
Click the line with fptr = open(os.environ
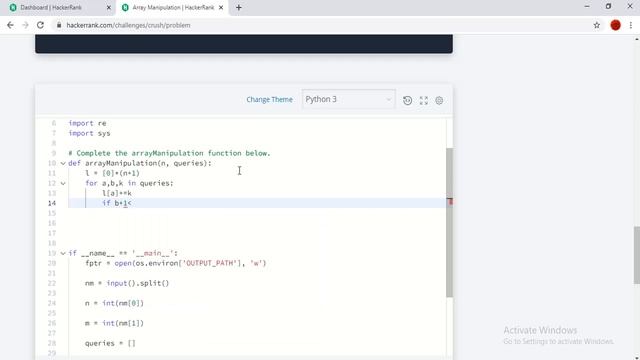pos(176,263)
